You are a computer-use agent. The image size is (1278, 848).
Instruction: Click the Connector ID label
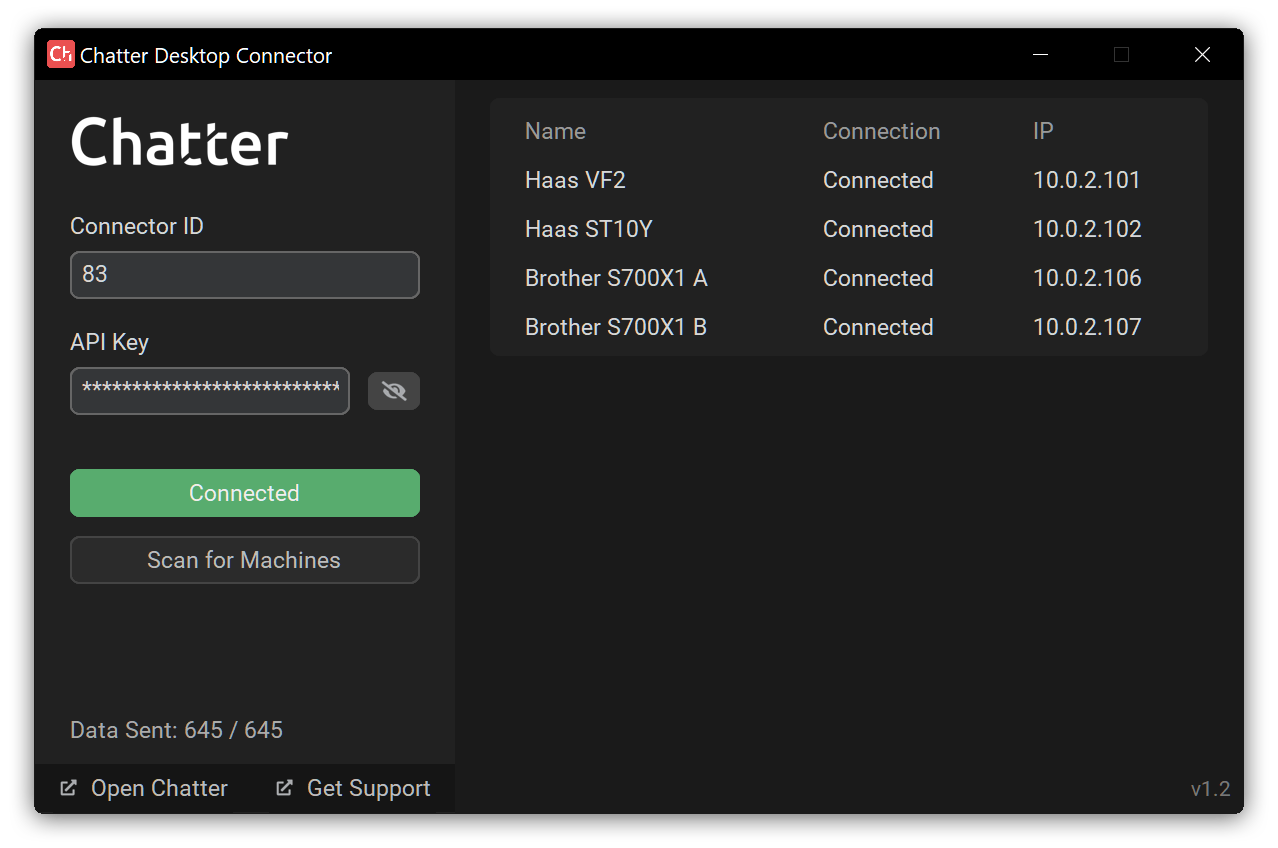coord(137,226)
